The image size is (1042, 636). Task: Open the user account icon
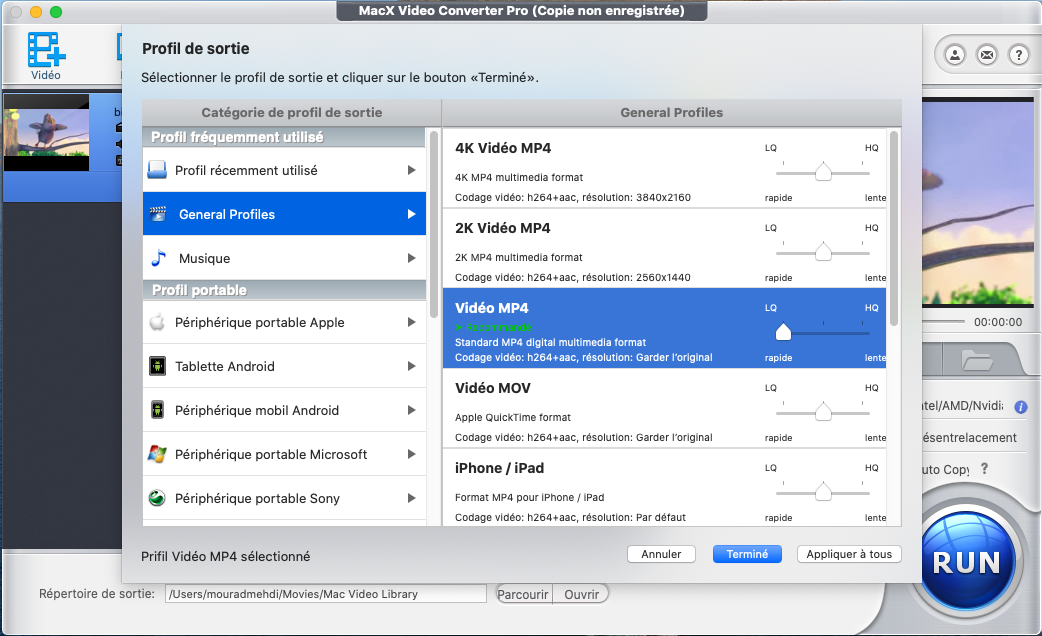[955, 54]
